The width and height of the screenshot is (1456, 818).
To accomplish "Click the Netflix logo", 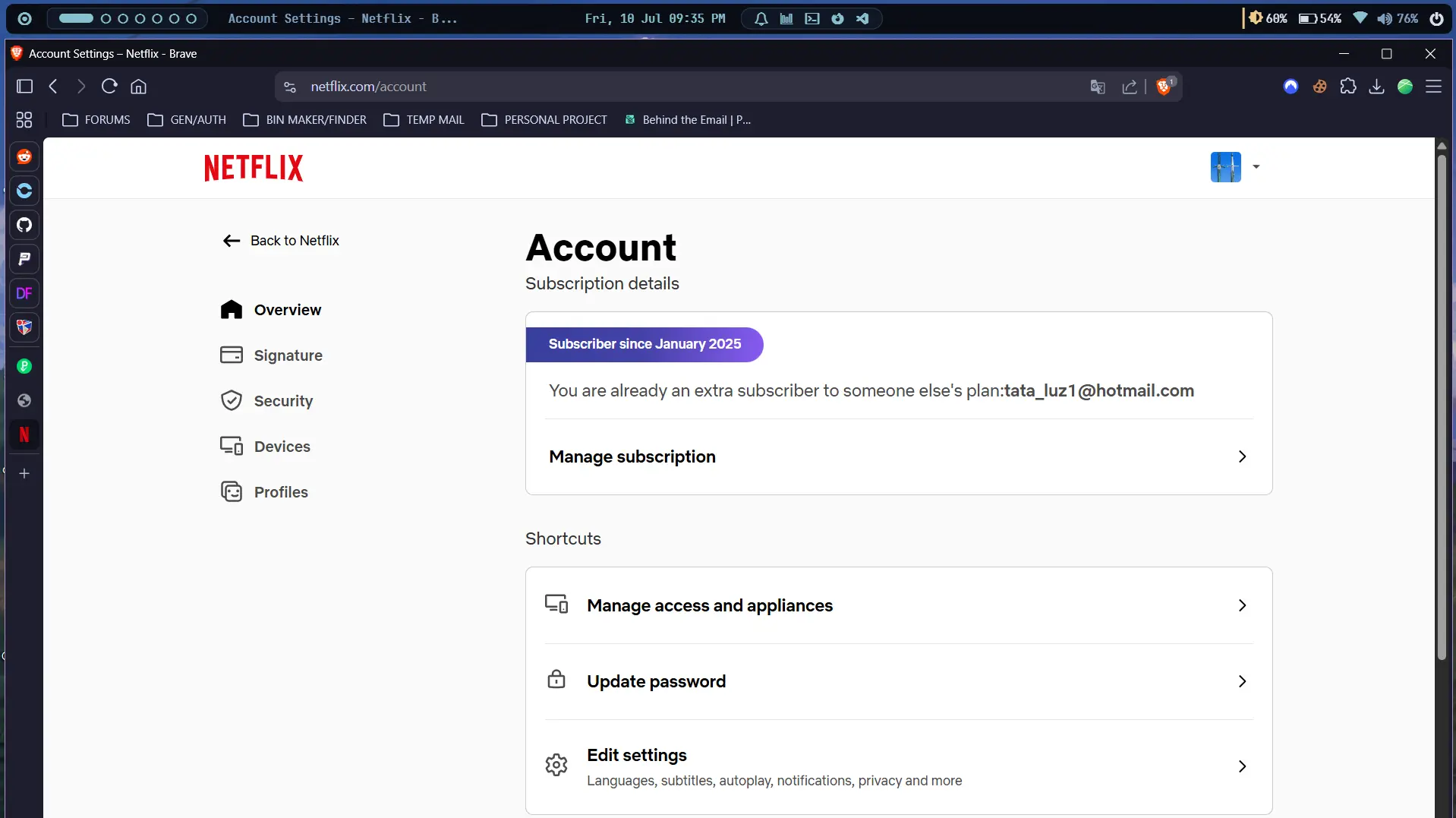I will (x=254, y=168).
